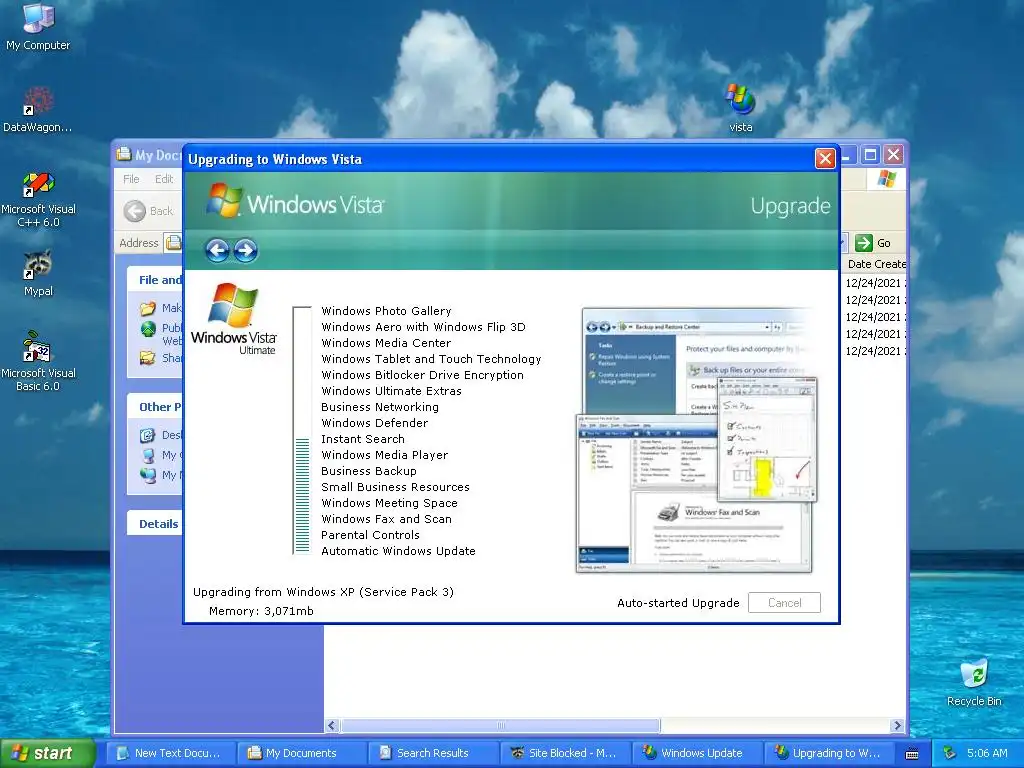This screenshot has height=768, width=1024.
Task: Click the Vista feature screenshot preview
Action: [696, 440]
